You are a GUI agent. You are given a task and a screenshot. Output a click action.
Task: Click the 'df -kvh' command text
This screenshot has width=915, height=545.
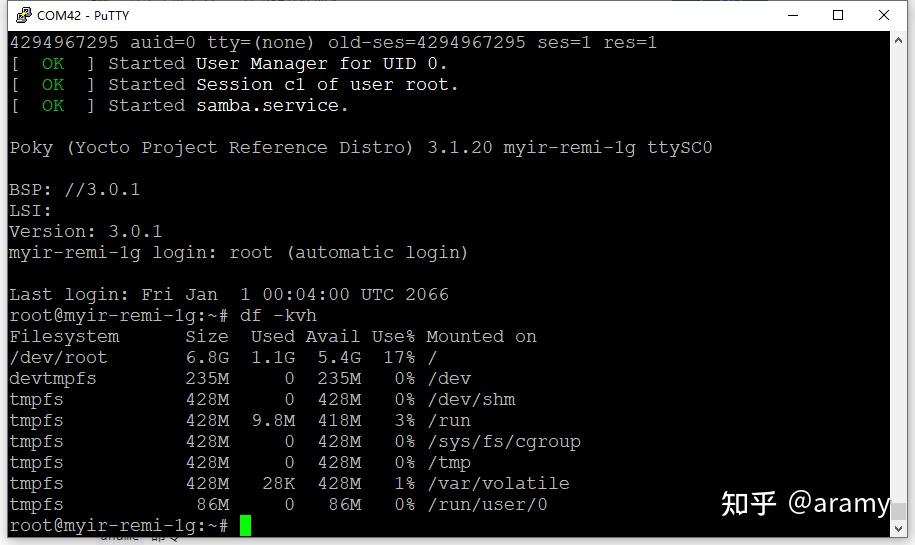(x=278, y=316)
